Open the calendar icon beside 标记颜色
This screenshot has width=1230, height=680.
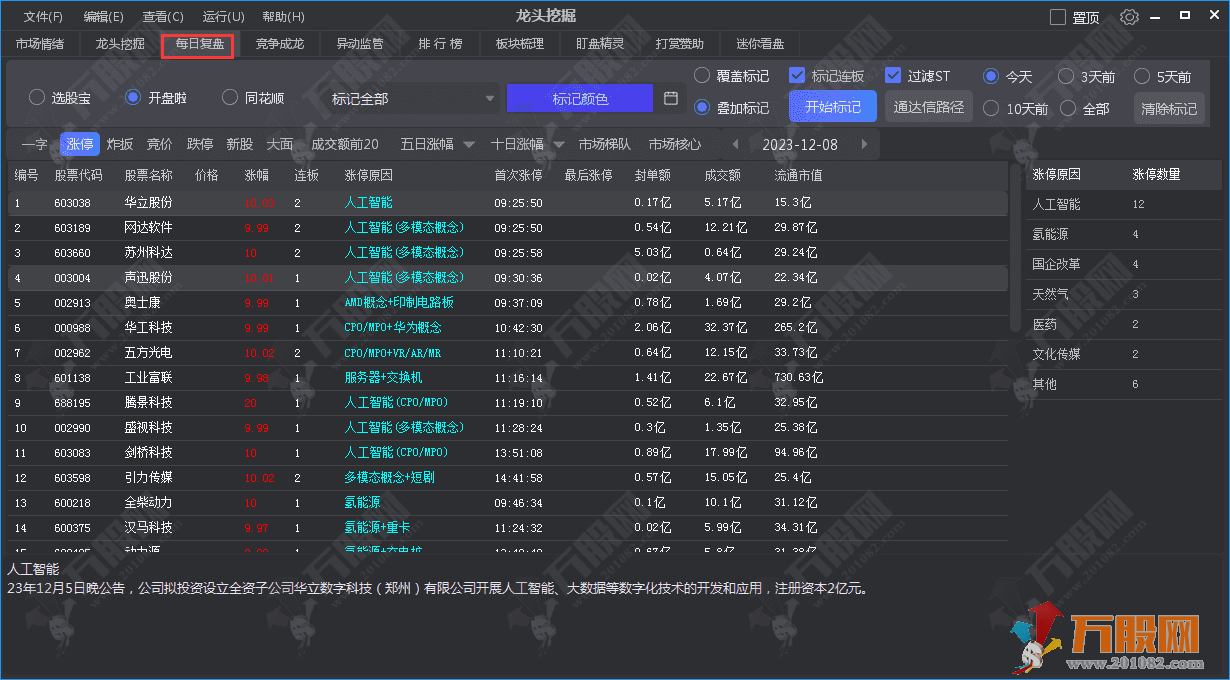tap(671, 98)
